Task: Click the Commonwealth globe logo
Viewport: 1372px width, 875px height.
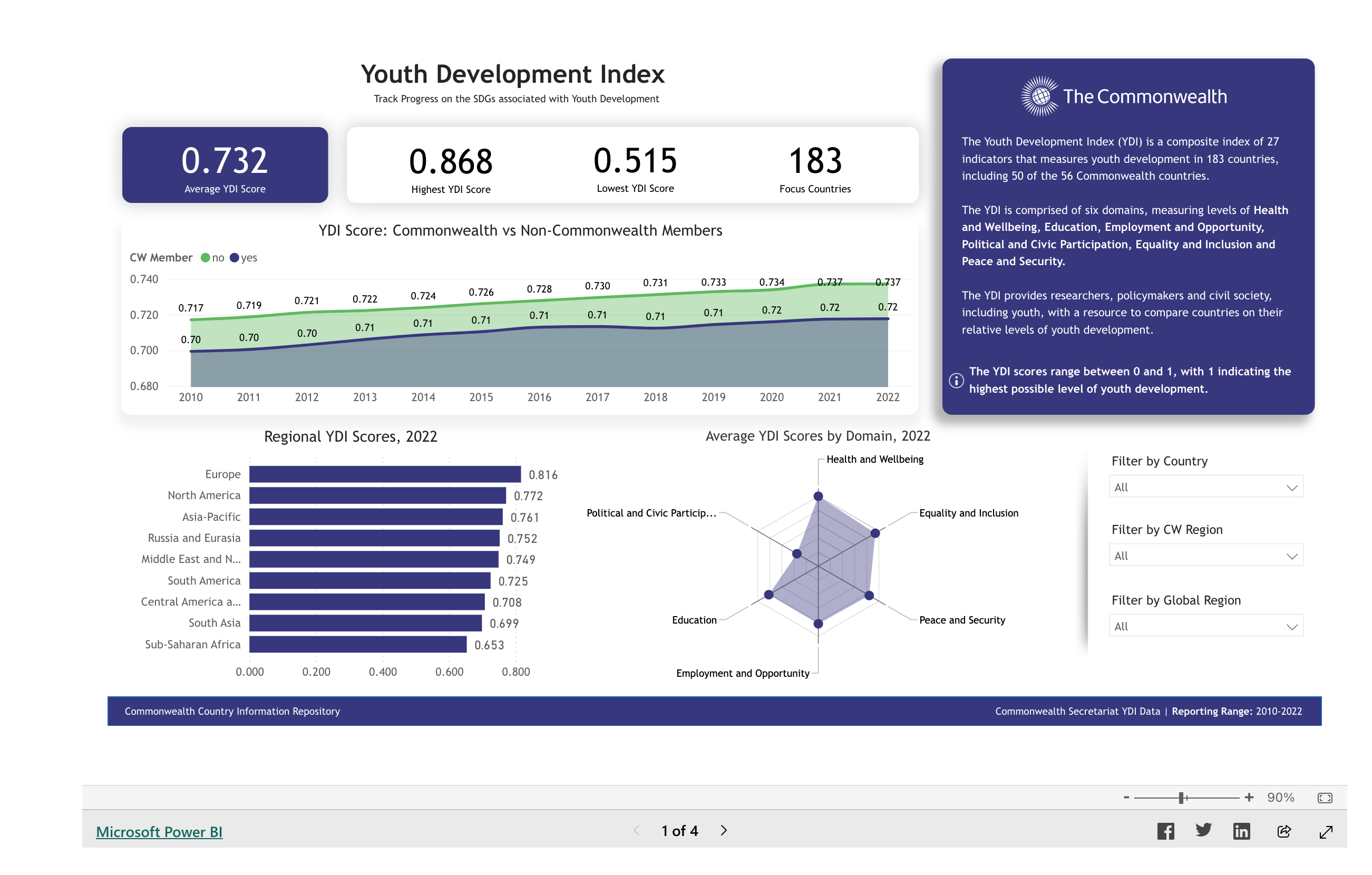Action: [1039, 96]
